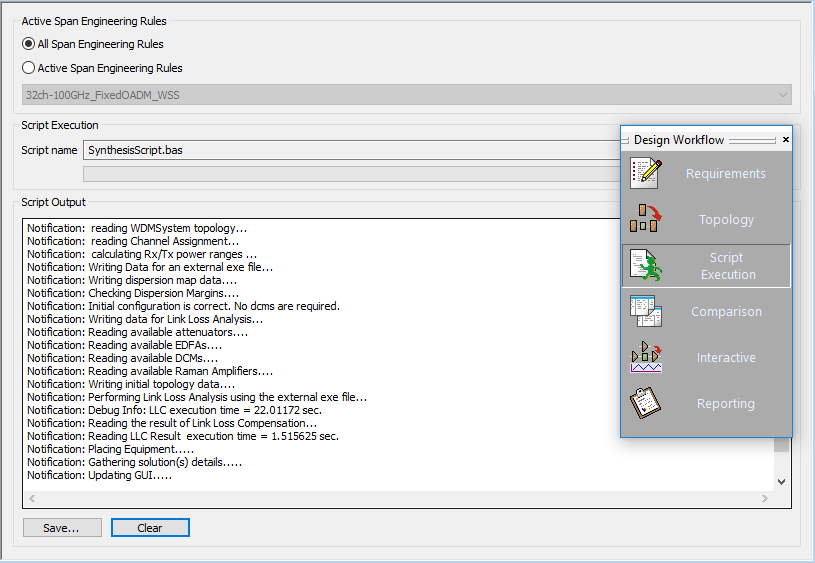Close the Design Workflow panel

point(785,139)
